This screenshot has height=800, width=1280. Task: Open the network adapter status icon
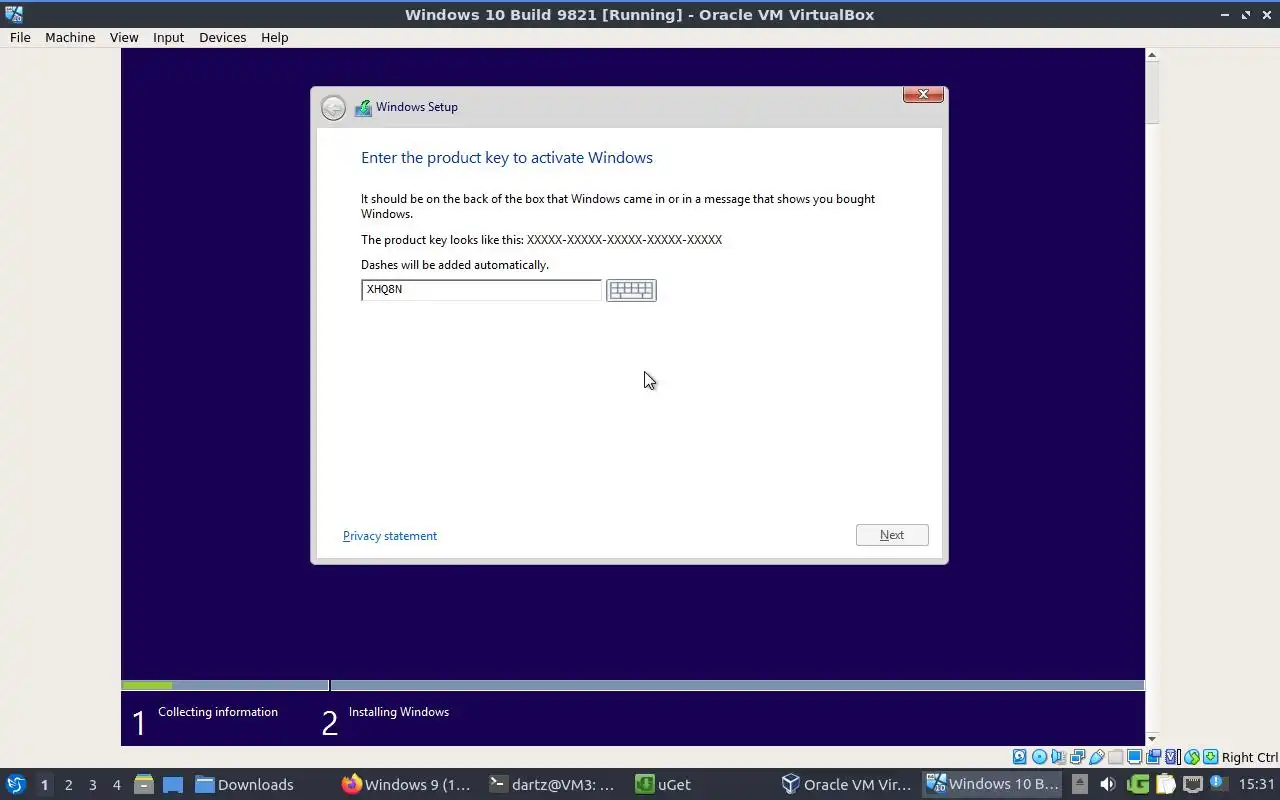1077,757
